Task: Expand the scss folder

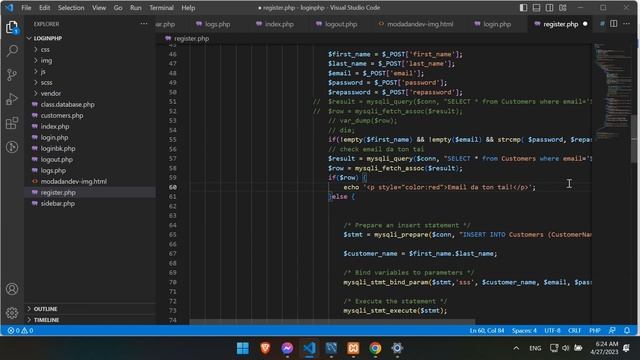Action: click(x=47, y=82)
